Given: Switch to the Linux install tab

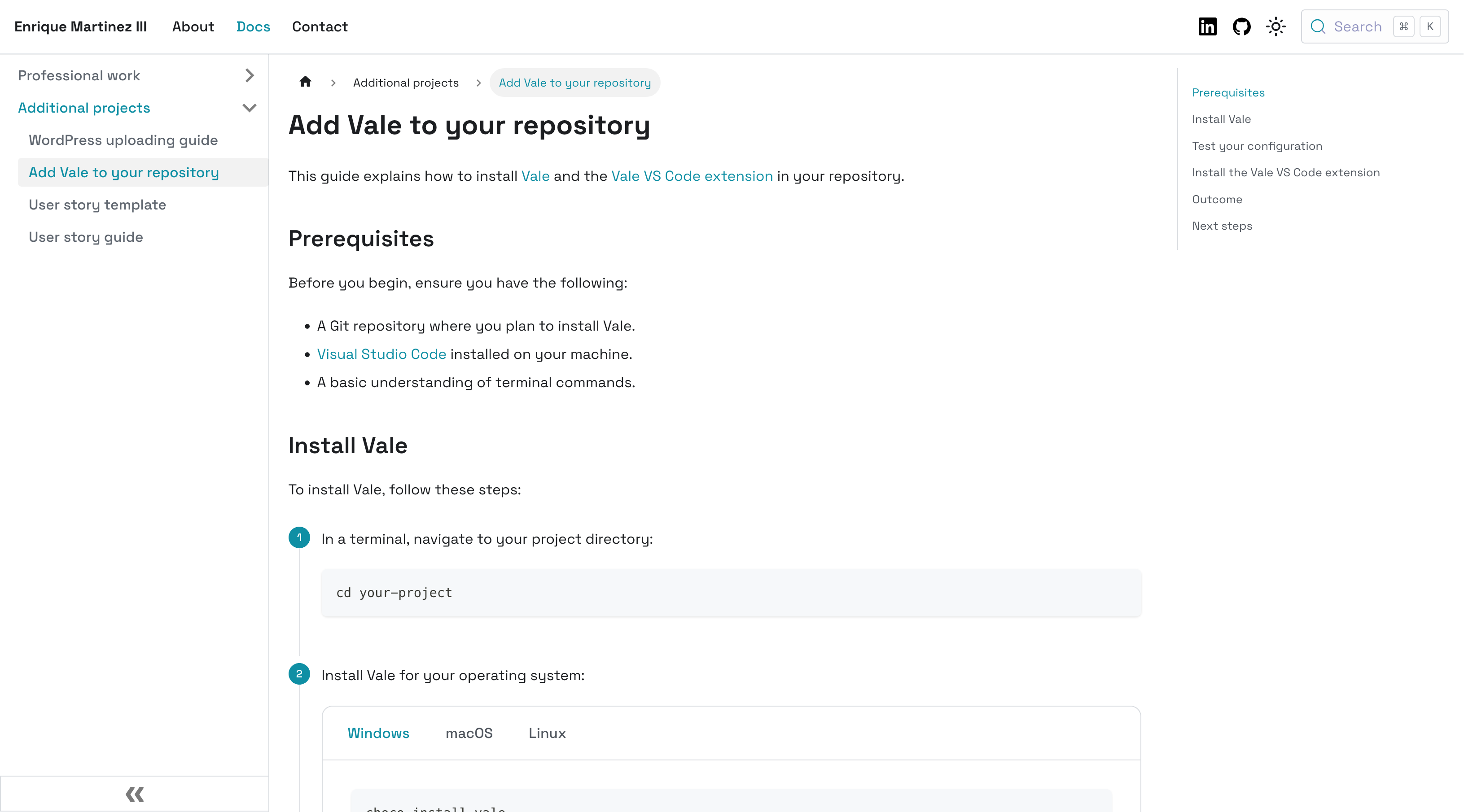Looking at the screenshot, I should pyautogui.click(x=547, y=733).
